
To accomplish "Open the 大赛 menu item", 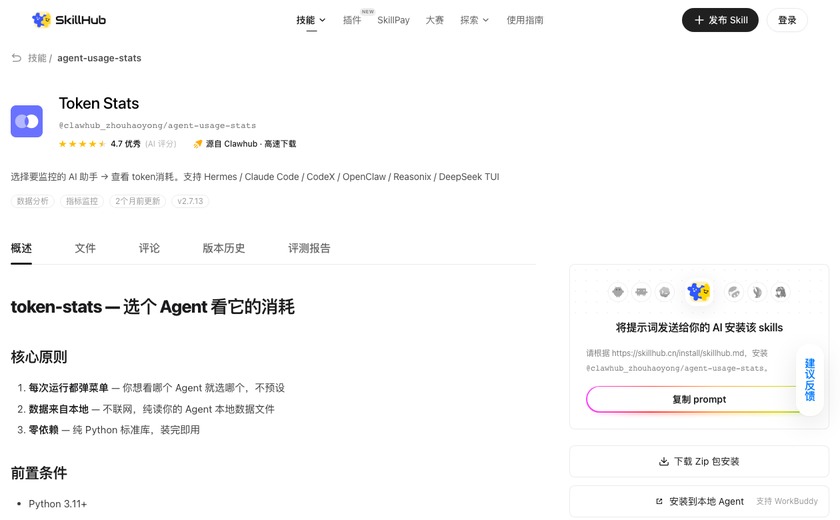I will pos(434,20).
